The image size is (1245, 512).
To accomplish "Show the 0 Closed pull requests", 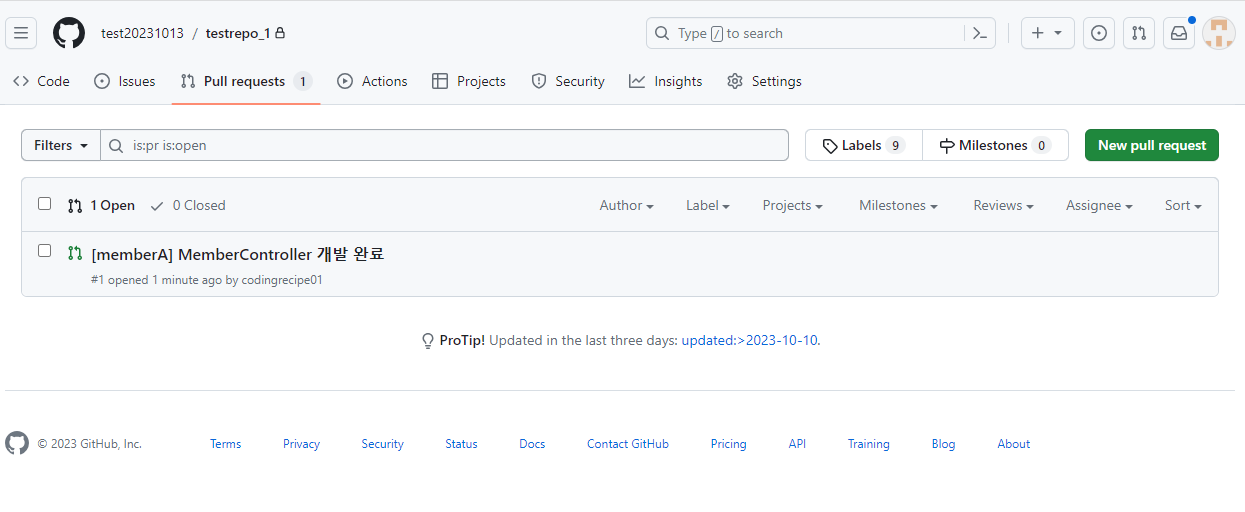I will (x=188, y=205).
